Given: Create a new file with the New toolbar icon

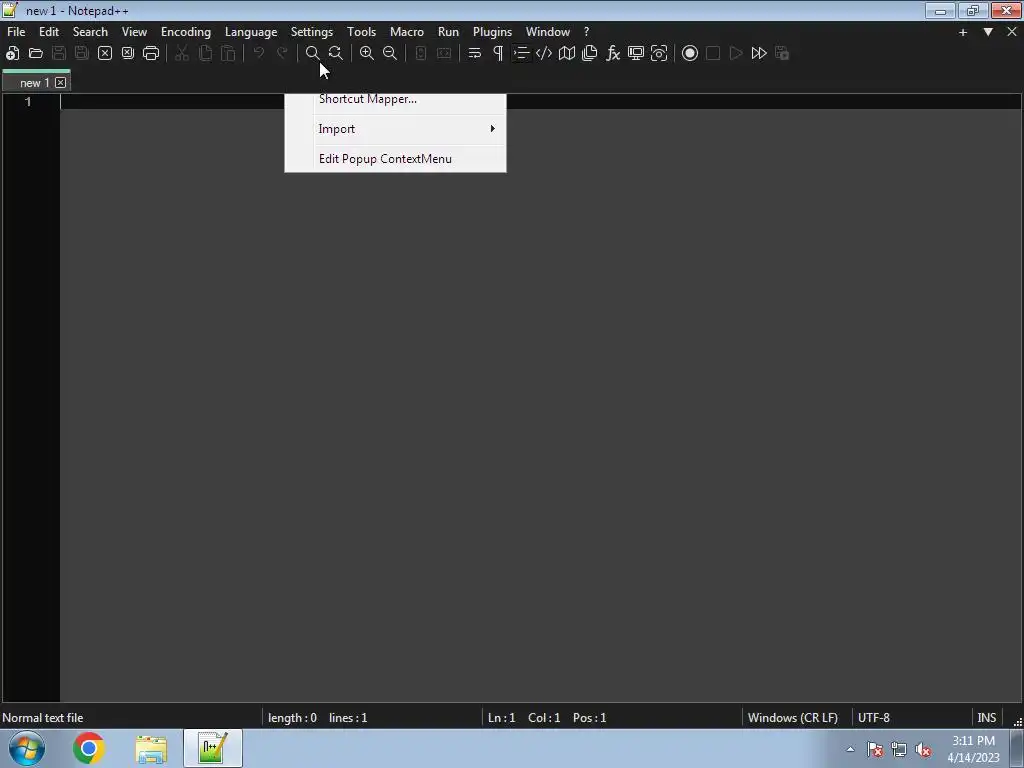Looking at the screenshot, I should [x=12, y=54].
